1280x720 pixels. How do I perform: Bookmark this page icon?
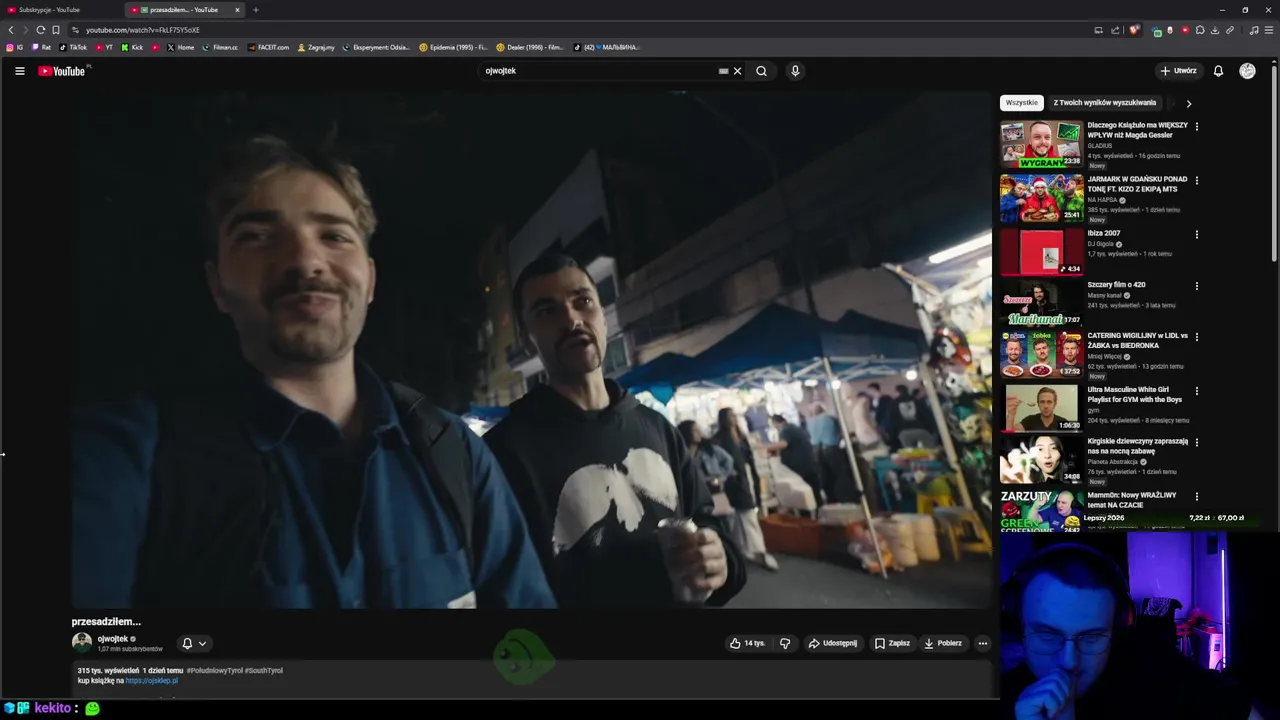coord(56,30)
